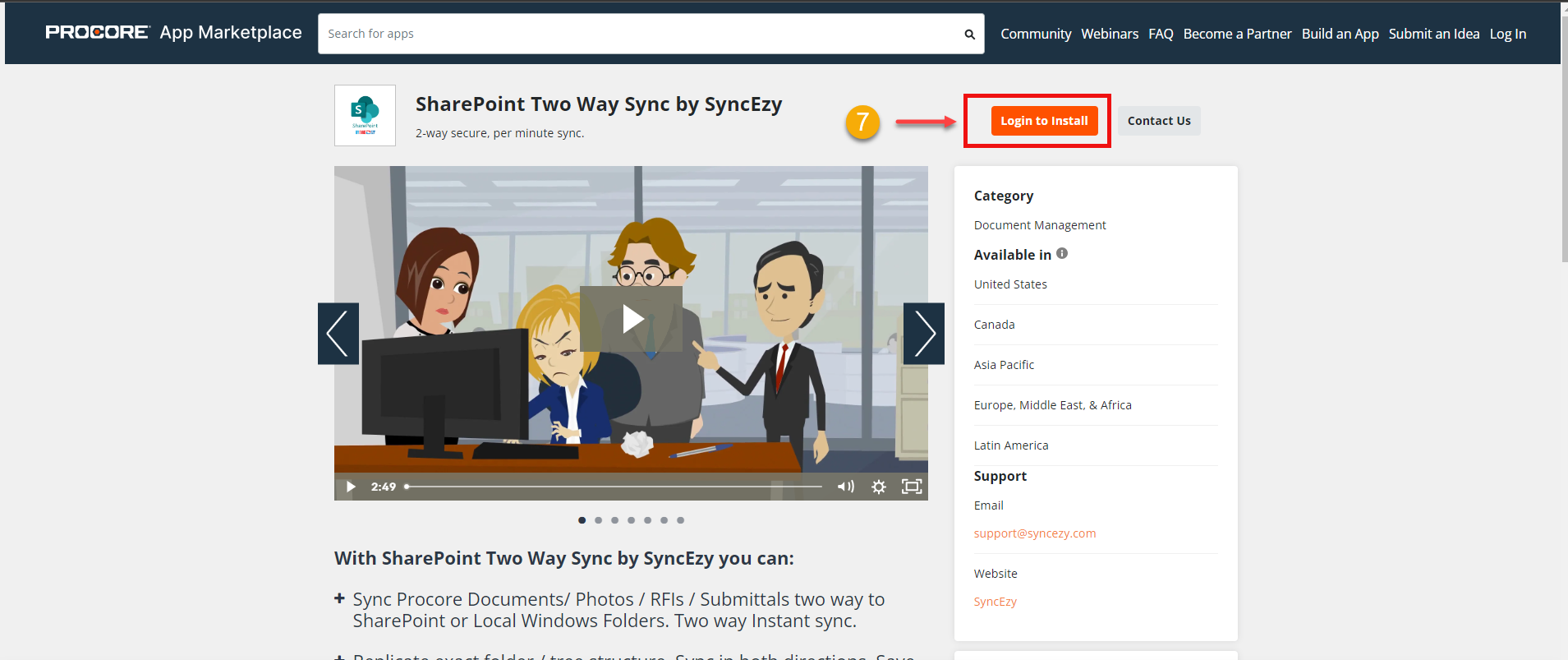Click the next slide arrow
The height and width of the screenshot is (660, 1568).
(924, 334)
